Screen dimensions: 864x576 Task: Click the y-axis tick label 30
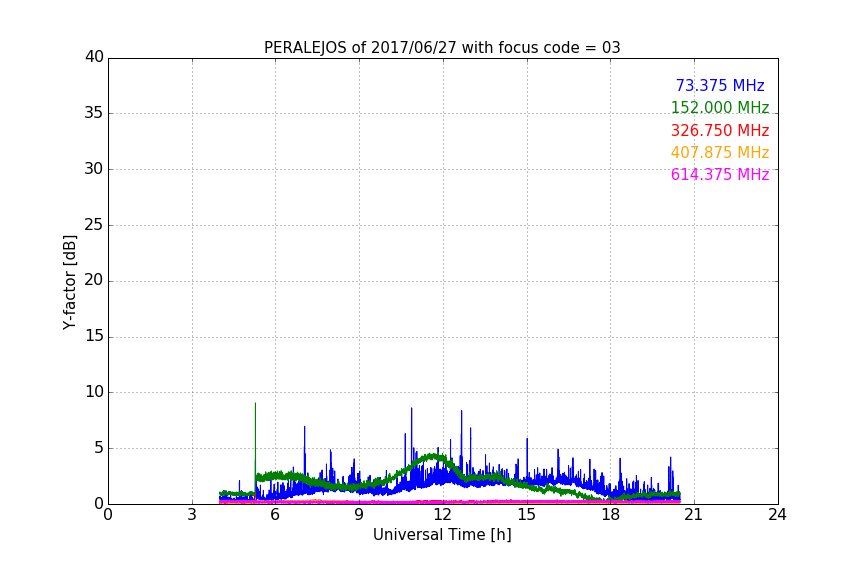94,169
